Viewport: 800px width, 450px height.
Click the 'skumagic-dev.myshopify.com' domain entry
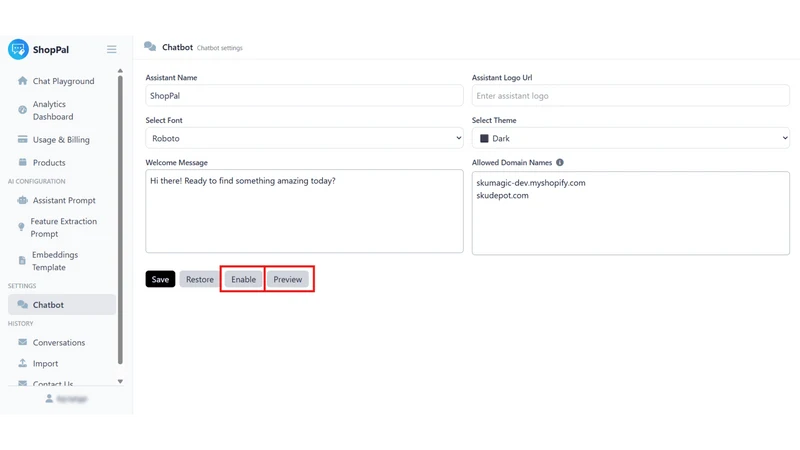coord(531,183)
